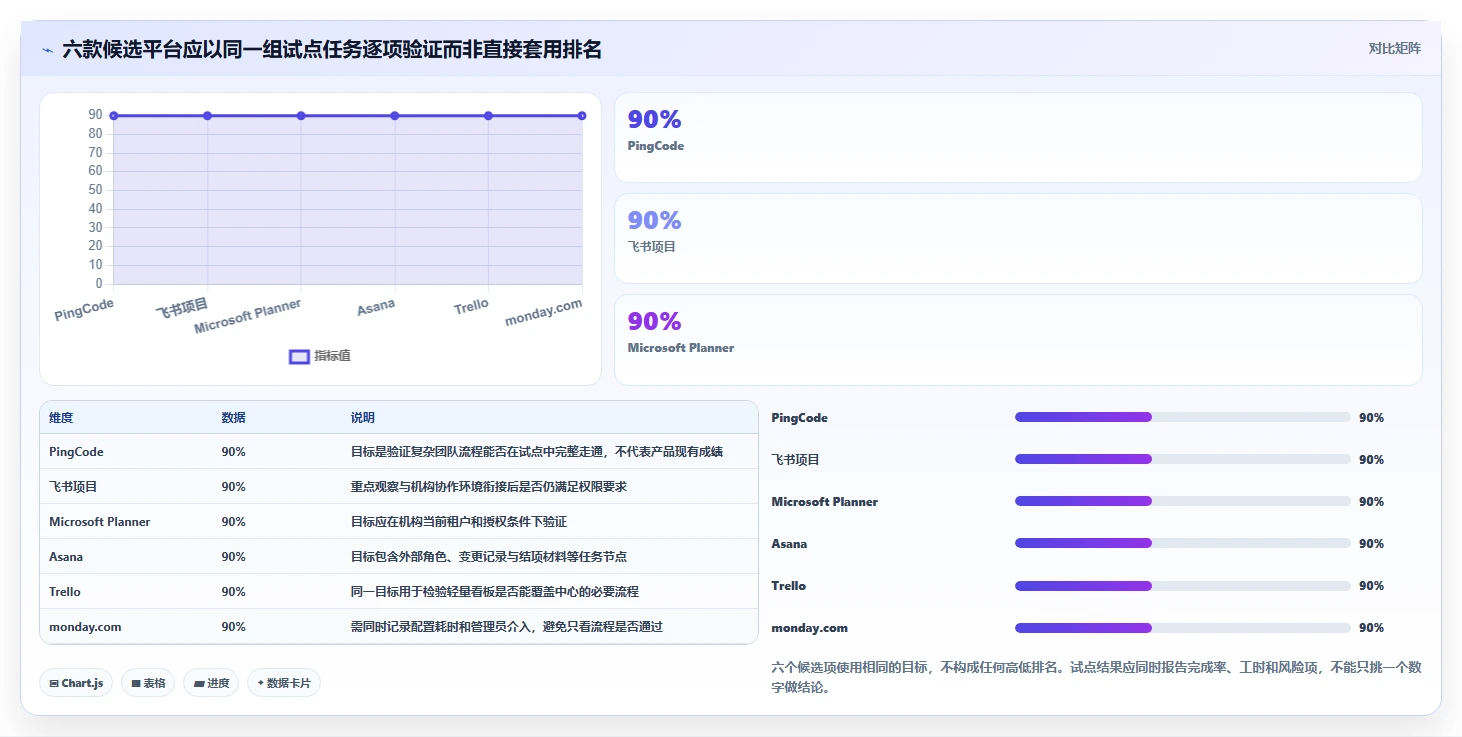1462x737 pixels.
Task: Toggle the 指标值 legend swatch
Action: point(299,356)
